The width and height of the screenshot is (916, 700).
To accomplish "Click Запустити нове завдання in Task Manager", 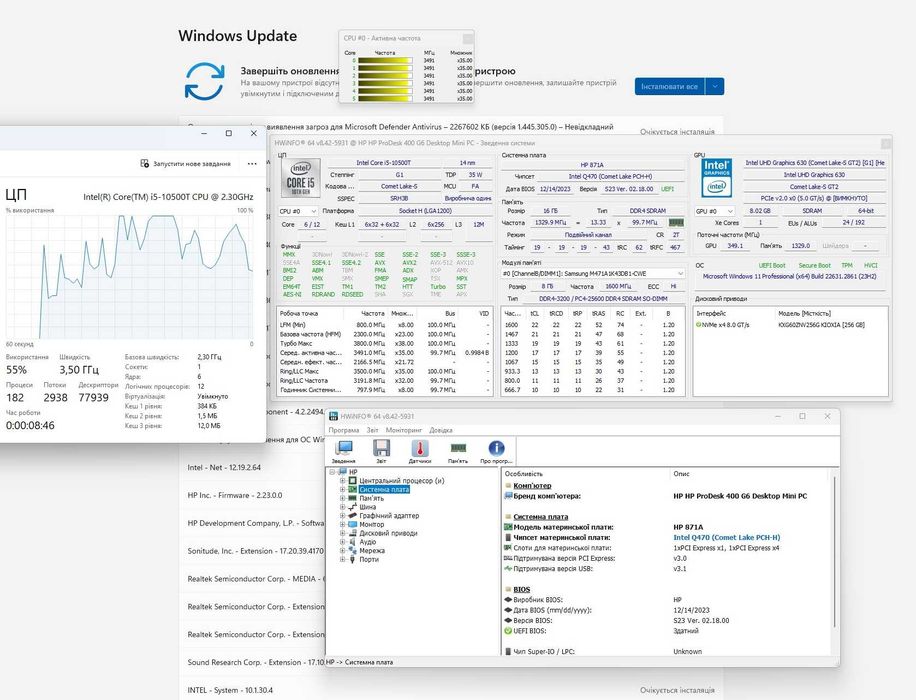I will click(186, 164).
